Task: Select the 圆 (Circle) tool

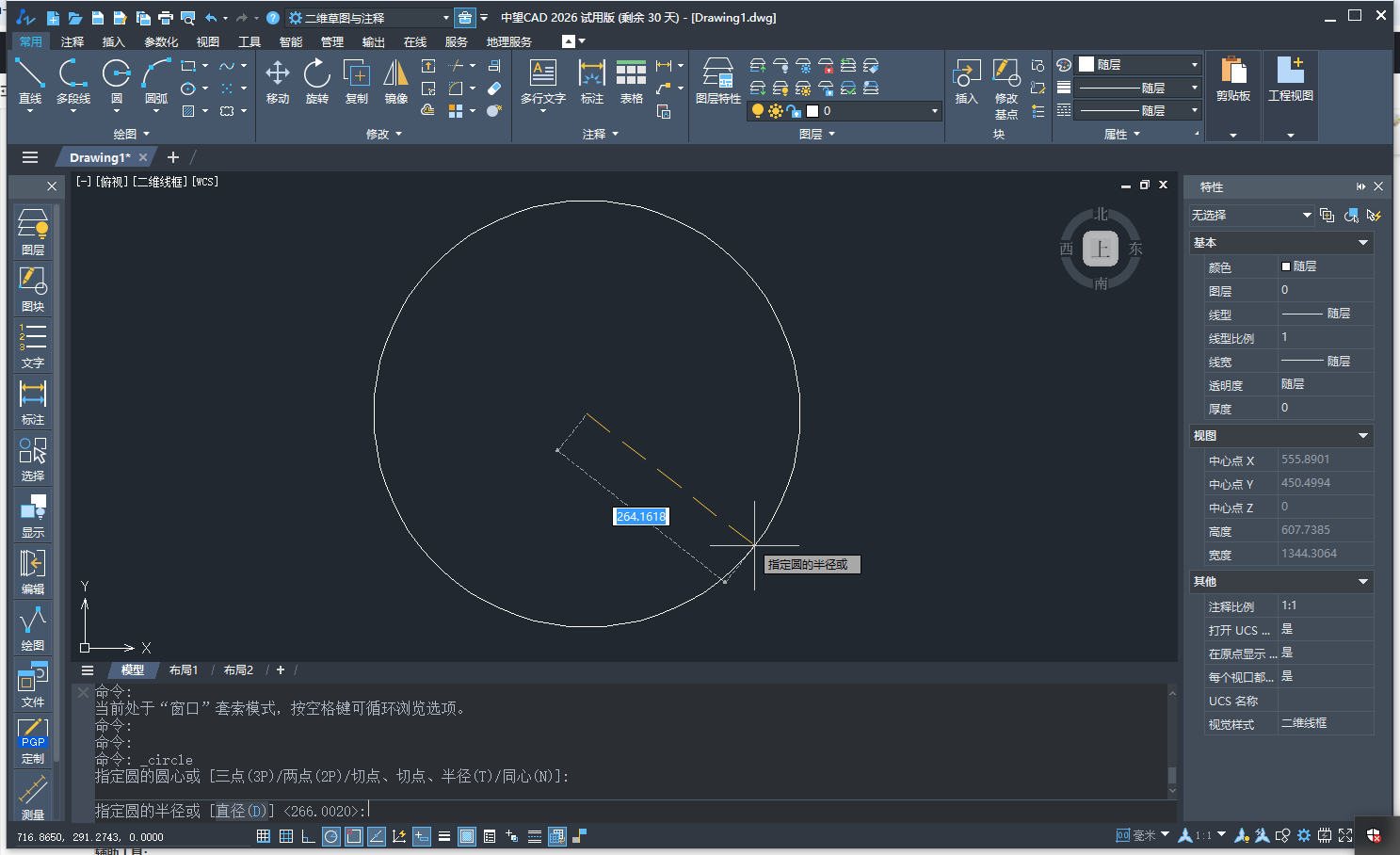Action: pos(117,81)
